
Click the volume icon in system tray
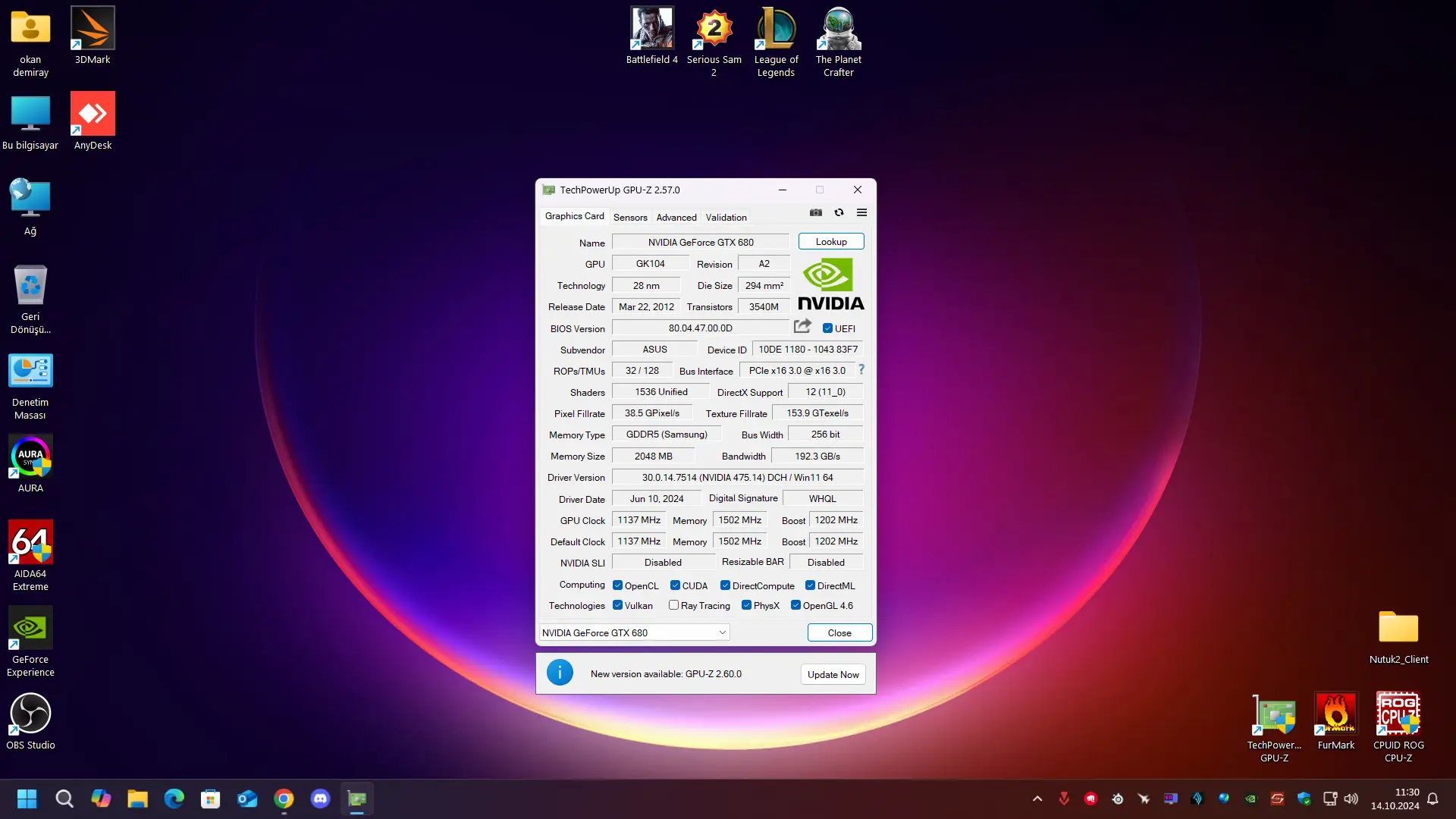pyautogui.click(x=1351, y=799)
